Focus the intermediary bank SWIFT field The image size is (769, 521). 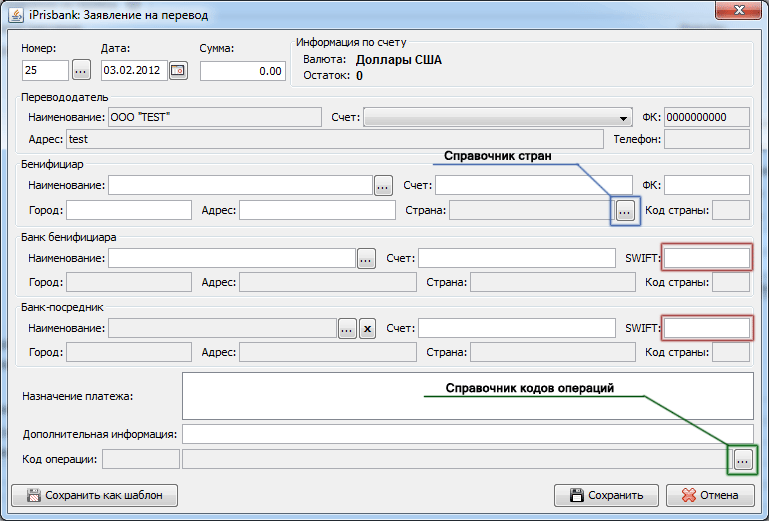coord(707,328)
